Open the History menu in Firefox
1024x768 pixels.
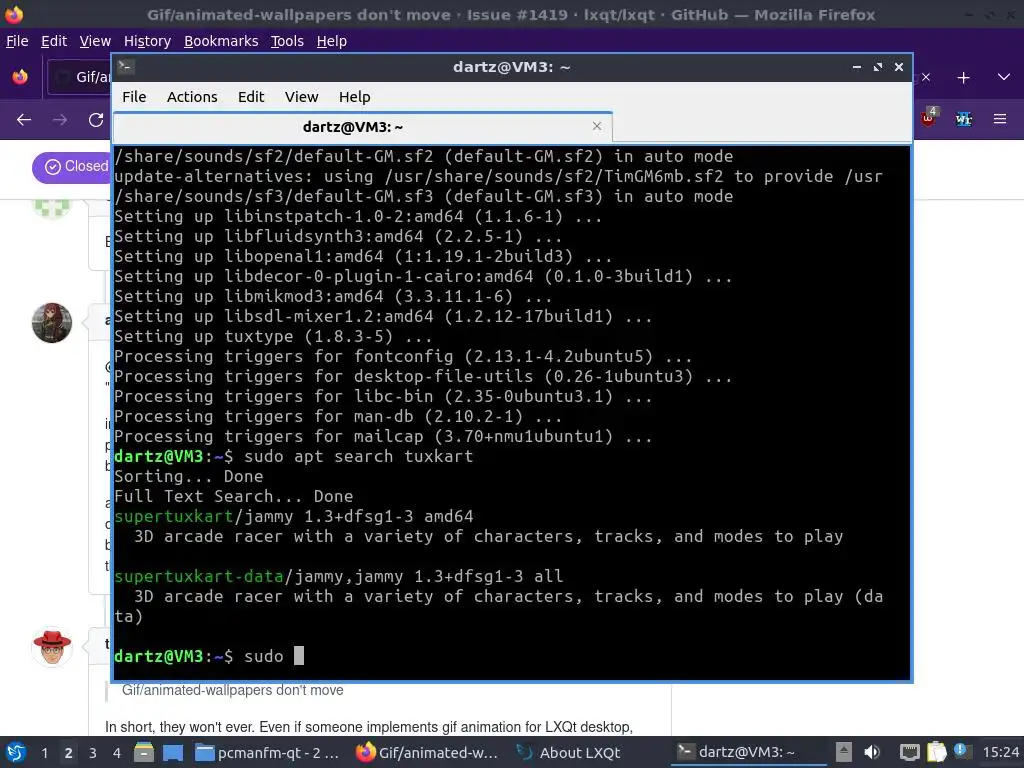pyautogui.click(x=147, y=41)
